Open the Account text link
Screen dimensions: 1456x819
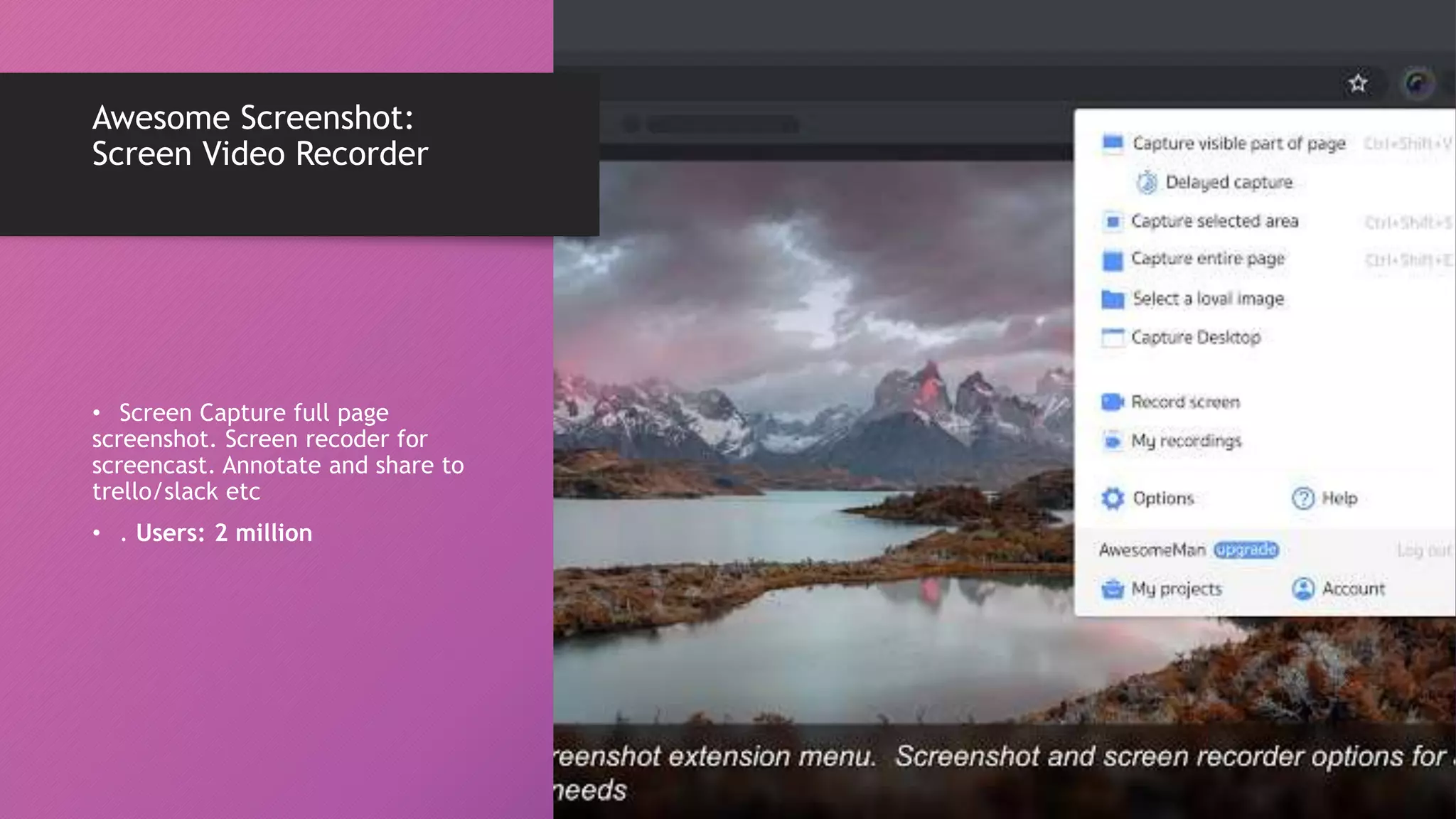pos(1354,589)
